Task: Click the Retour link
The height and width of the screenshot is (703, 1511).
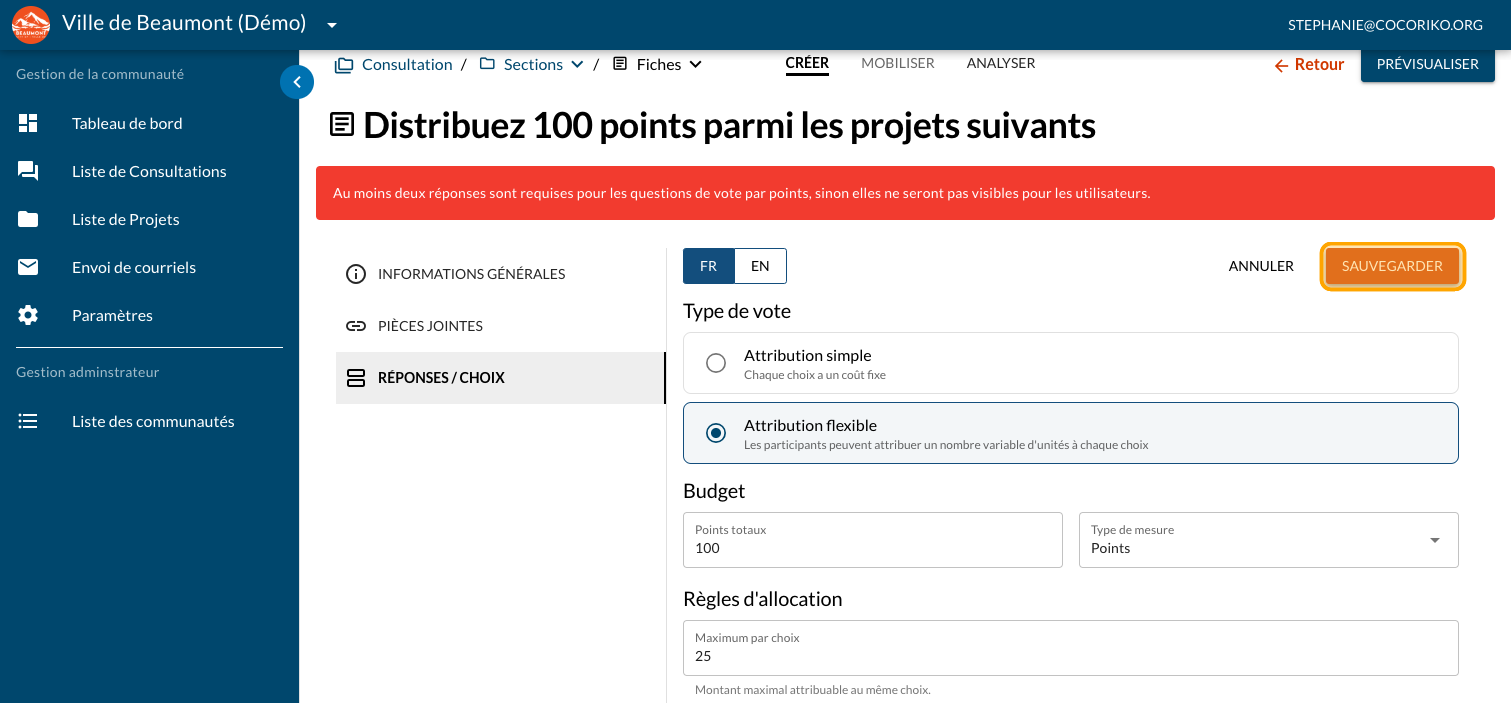Action: point(1309,65)
